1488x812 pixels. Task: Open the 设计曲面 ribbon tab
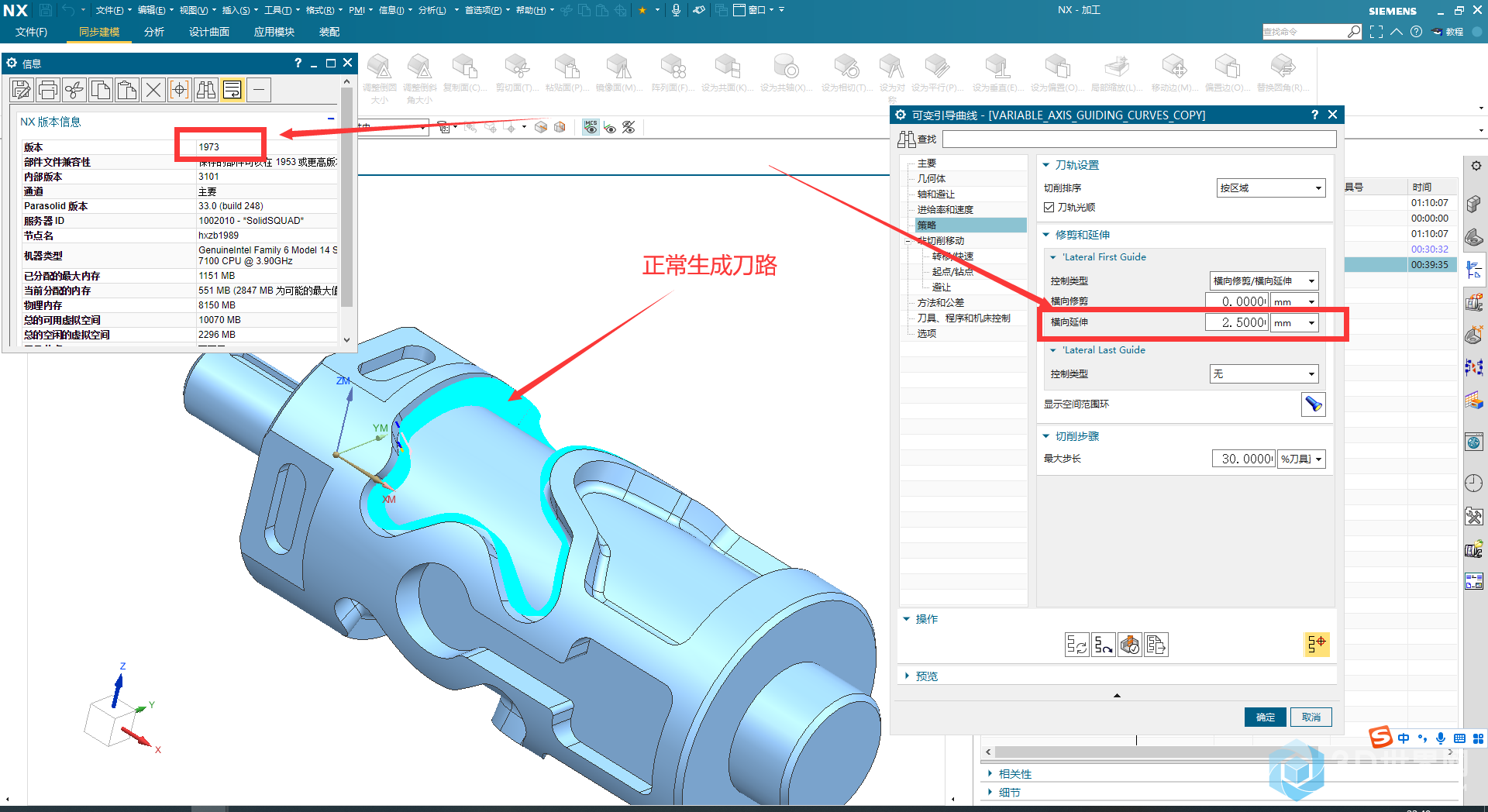coord(209,32)
